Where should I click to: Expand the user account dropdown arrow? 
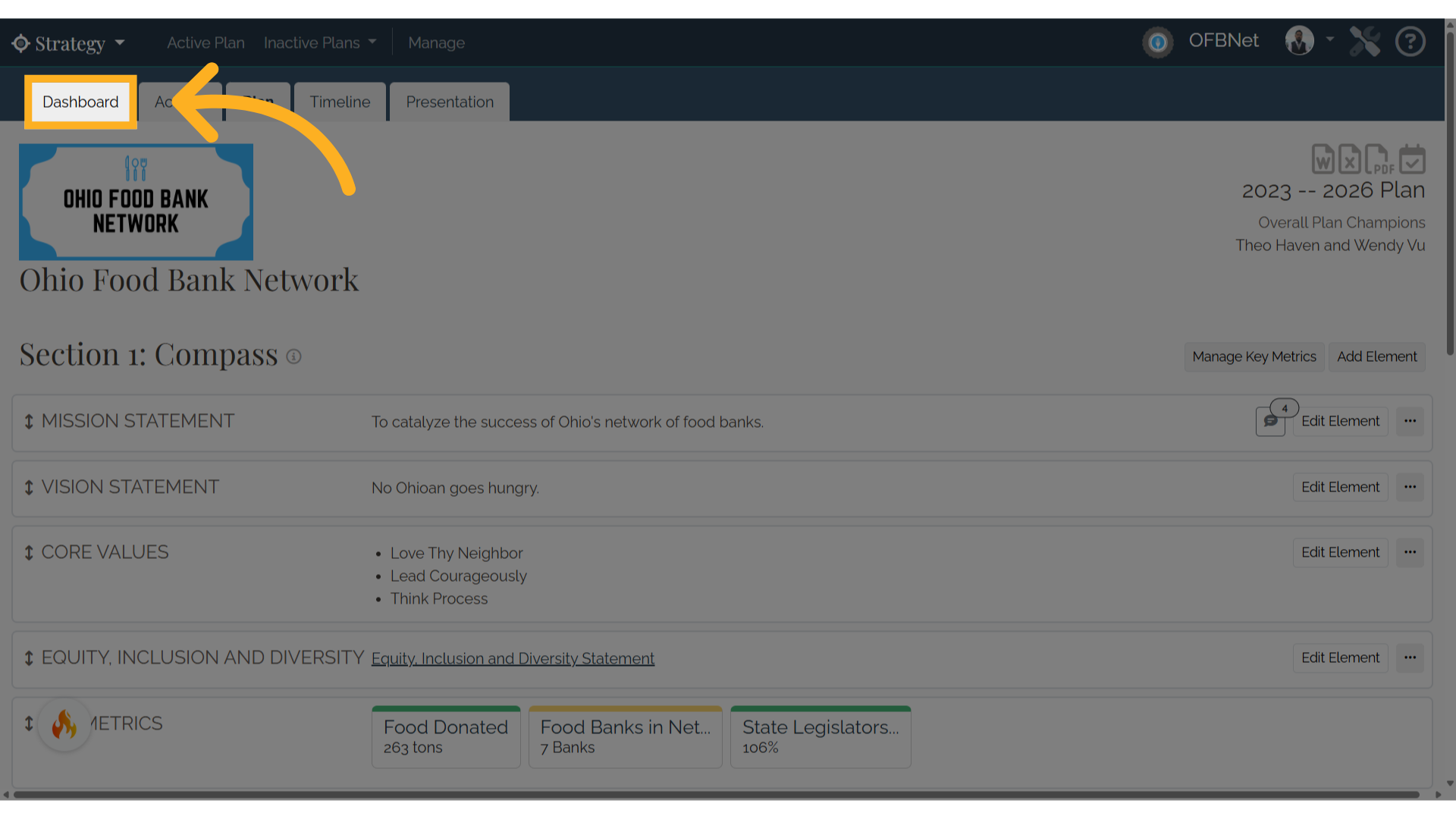click(1329, 39)
